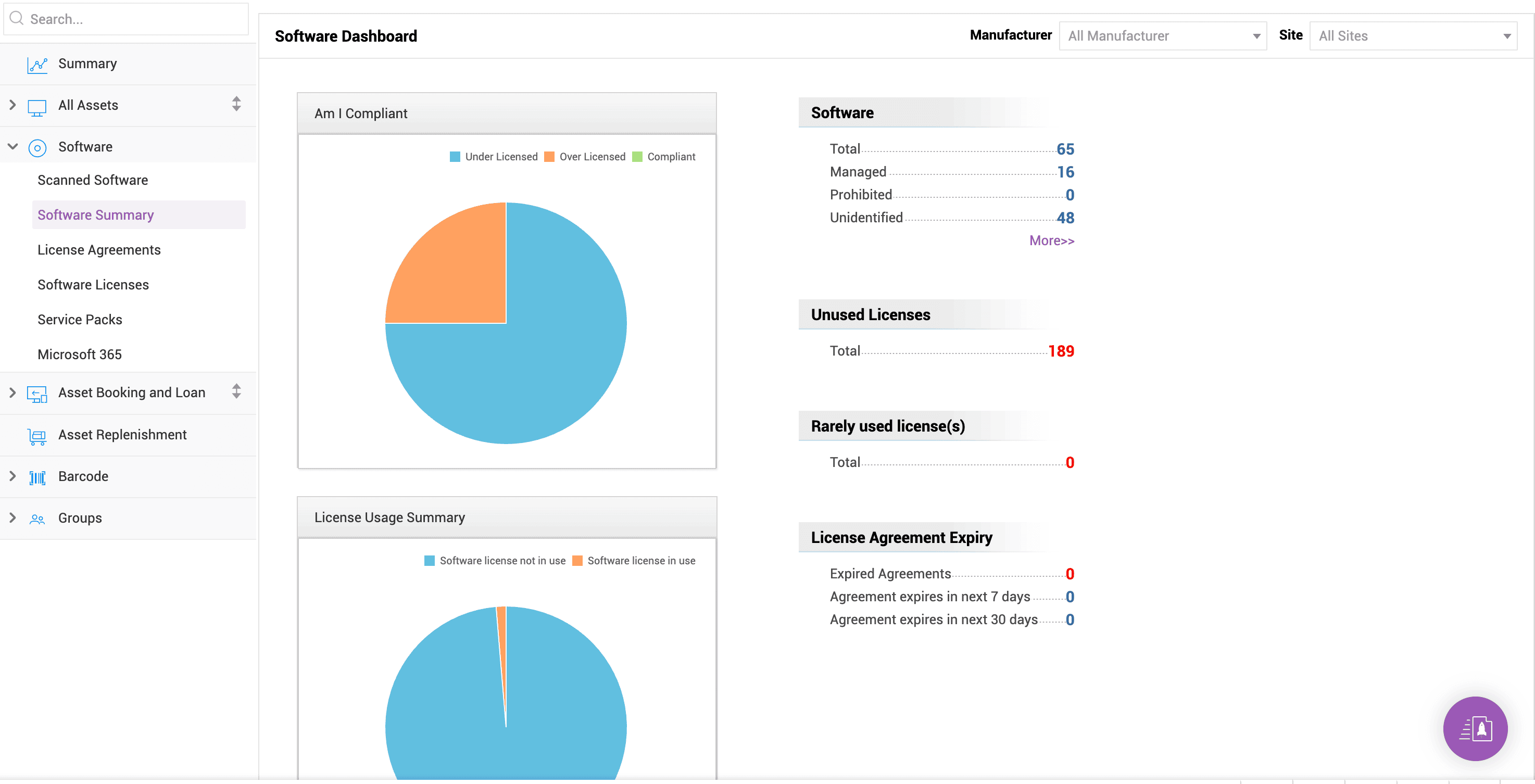Screen dimensions: 1535x784
Task: Open the purple quick-launch rocket button
Action: pos(1475,728)
